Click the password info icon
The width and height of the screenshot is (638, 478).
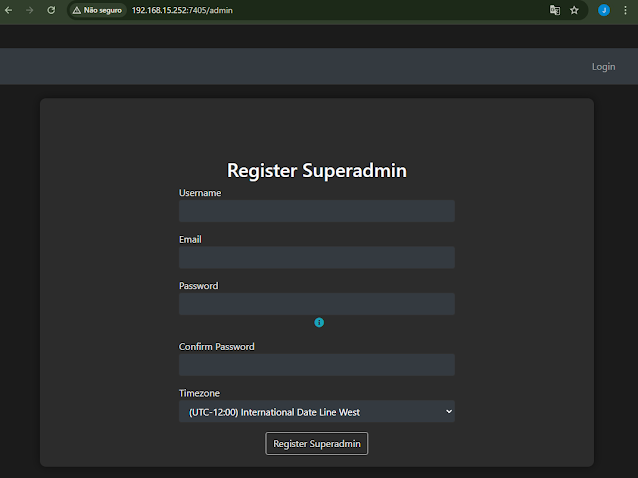(x=319, y=322)
